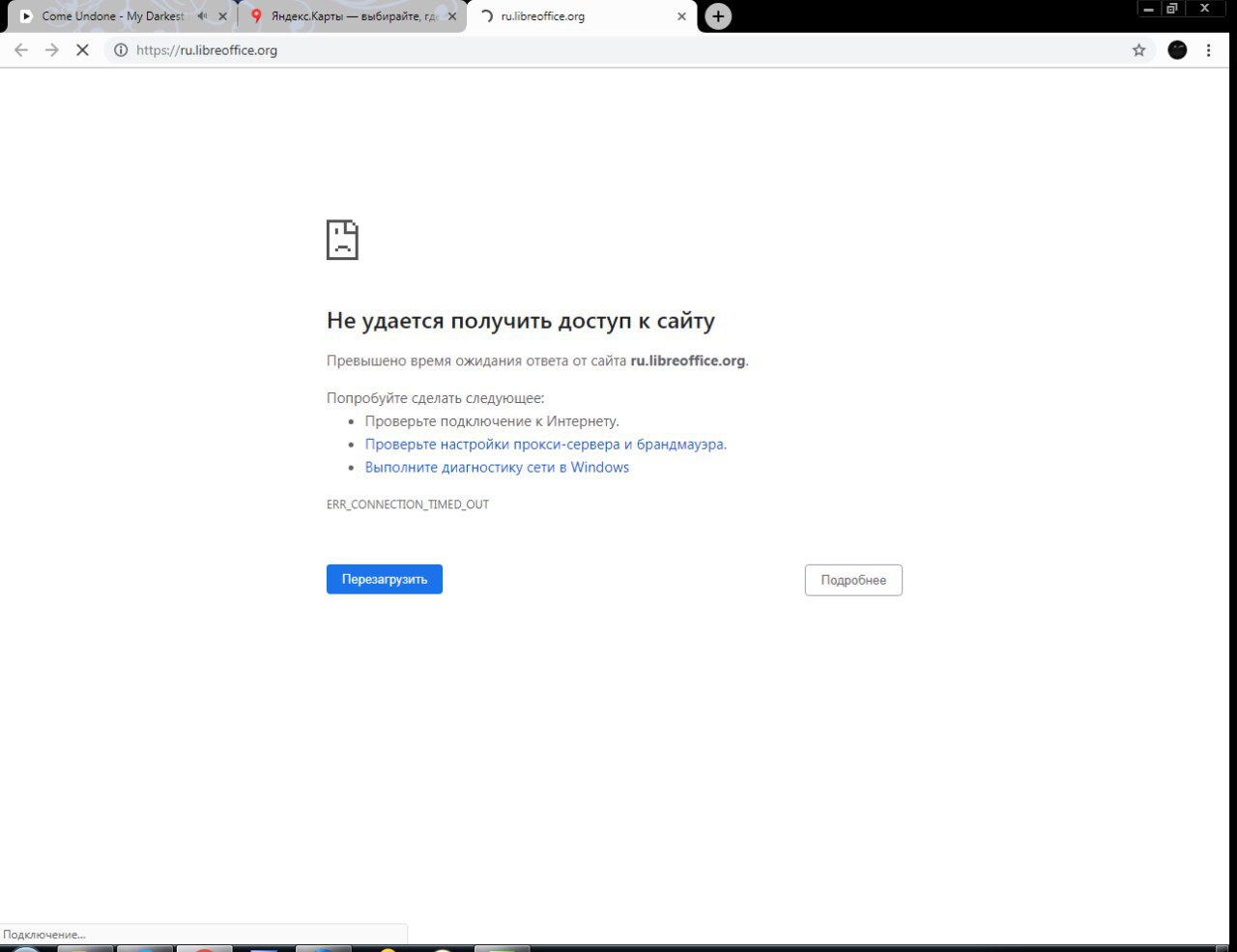This screenshot has height=952, width=1237.
Task: Open the Chrome three-dot menu
Action: 1208,50
